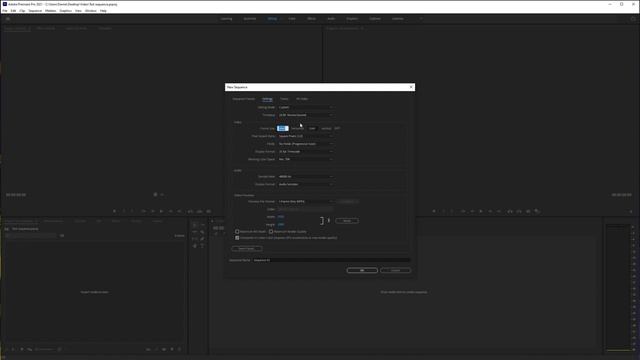This screenshot has height=360, width=640.
Task: Select the Razor tool
Action: pos(202,232)
